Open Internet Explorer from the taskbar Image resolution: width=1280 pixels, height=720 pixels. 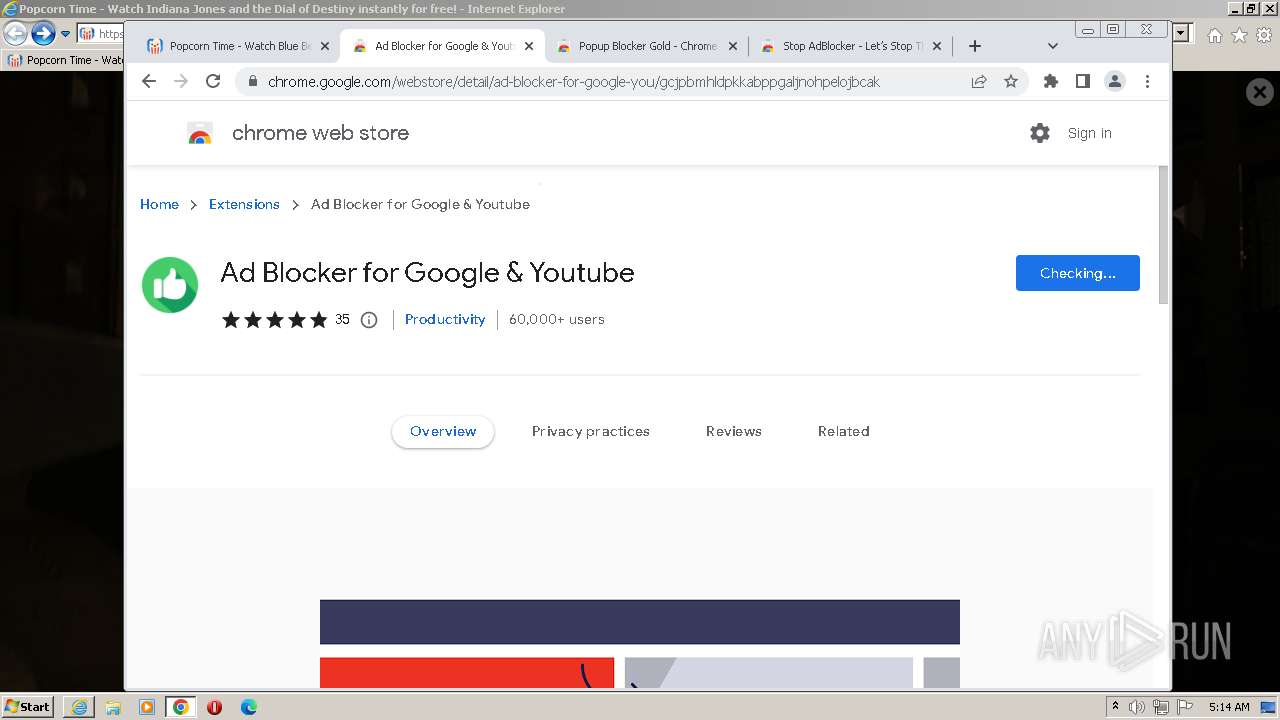coord(79,707)
